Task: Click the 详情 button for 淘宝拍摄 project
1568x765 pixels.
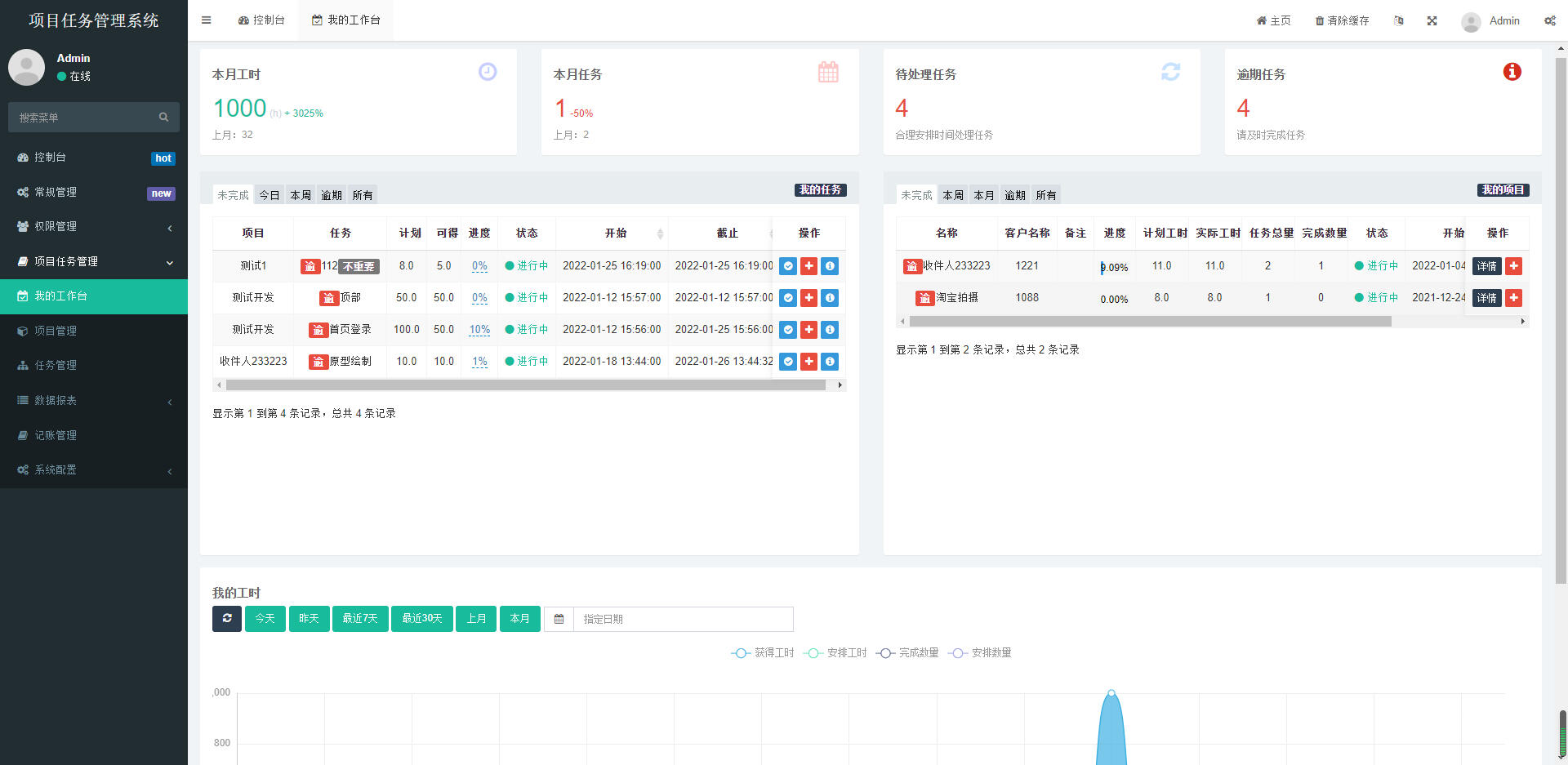Action: click(1486, 298)
